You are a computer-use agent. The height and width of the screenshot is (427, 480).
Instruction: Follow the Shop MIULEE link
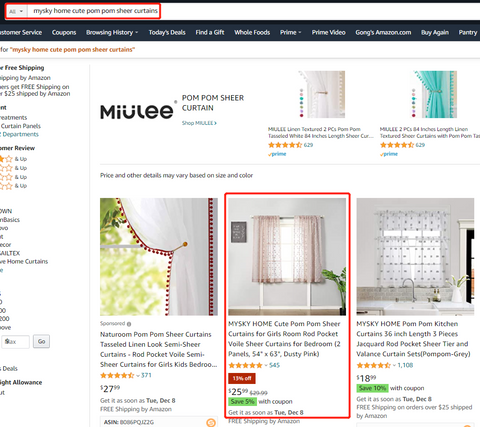199,123
